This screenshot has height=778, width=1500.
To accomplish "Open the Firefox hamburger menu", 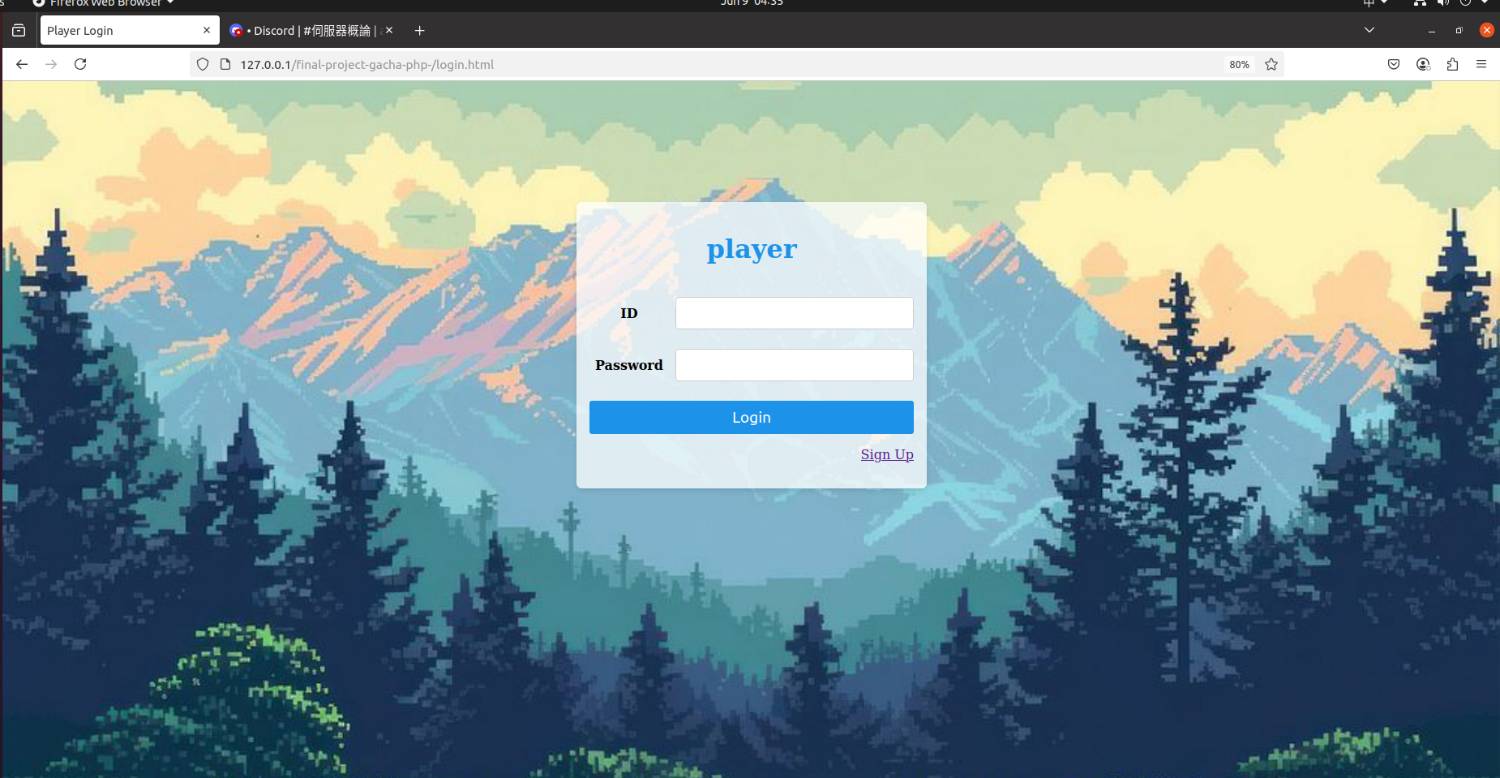I will coord(1481,64).
